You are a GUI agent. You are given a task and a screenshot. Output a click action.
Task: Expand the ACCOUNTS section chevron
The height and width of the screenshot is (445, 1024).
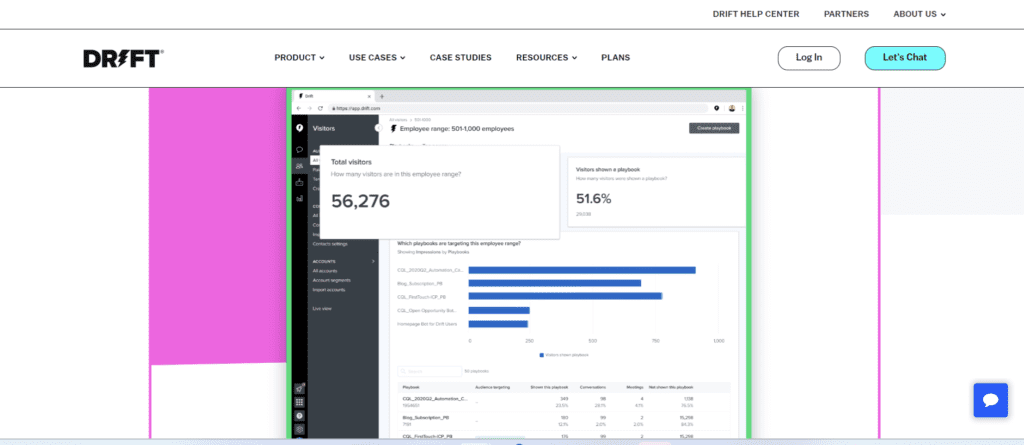click(374, 261)
